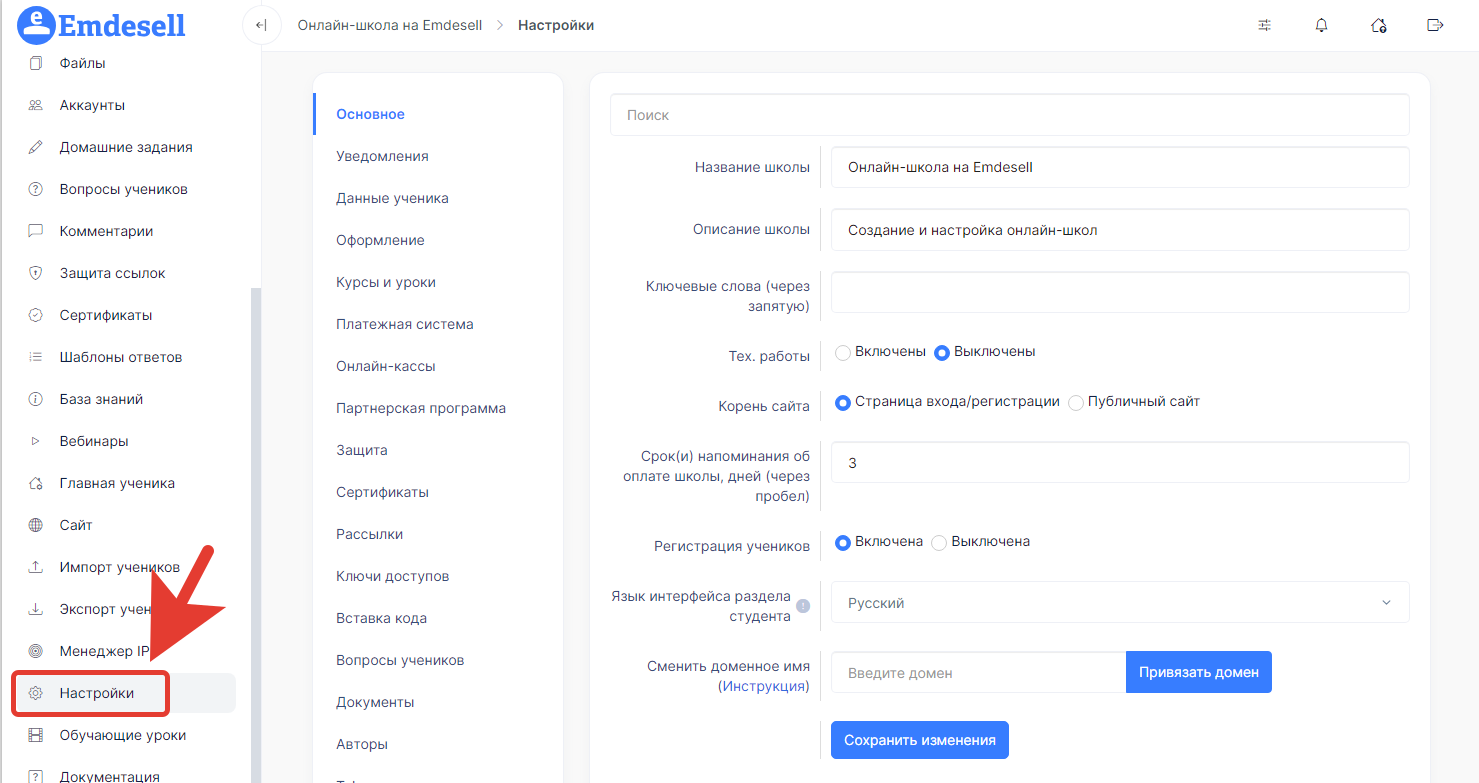Click the Комментарии speech bubble icon
Viewport: 1479px width, 783px height.
(x=36, y=231)
